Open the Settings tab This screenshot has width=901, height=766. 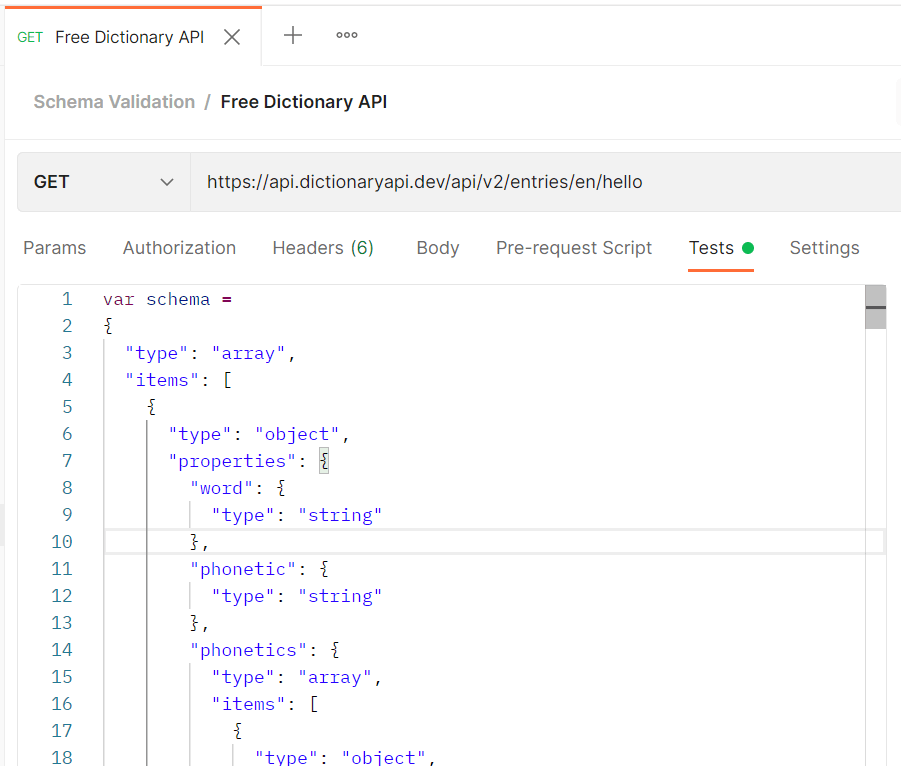pos(825,248)
